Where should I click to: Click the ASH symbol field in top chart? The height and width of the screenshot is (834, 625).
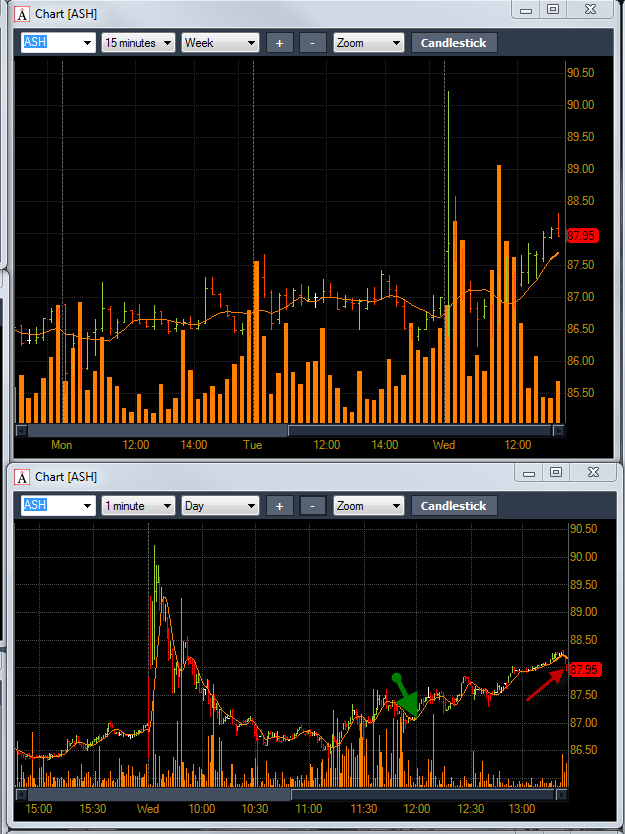[x=59, y=43]
